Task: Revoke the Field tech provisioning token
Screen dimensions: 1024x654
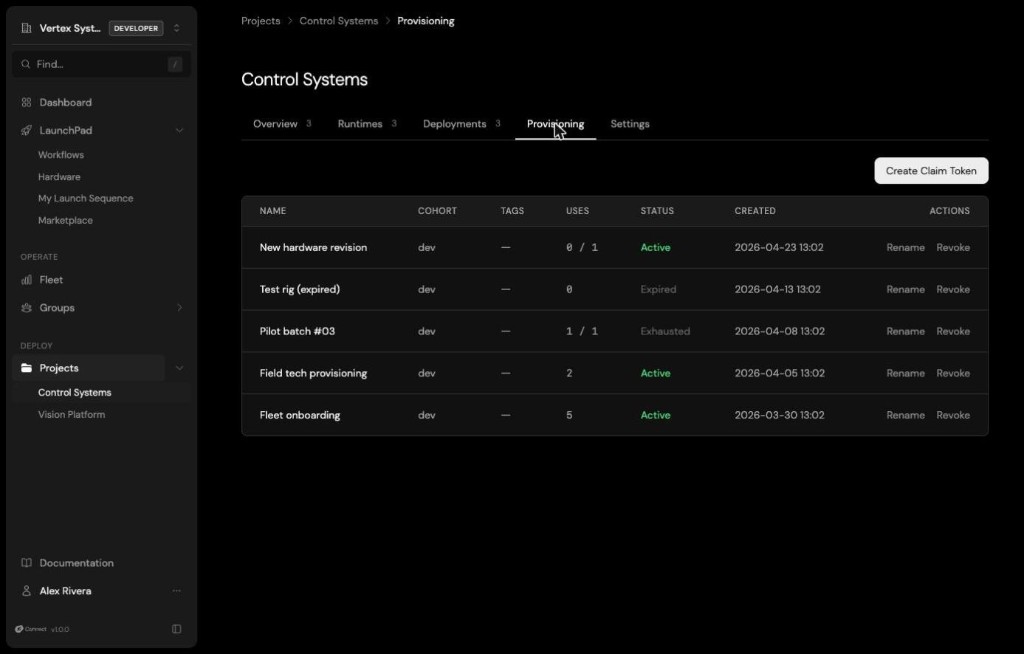Action: pyautogui.click(x=953, y=373)
